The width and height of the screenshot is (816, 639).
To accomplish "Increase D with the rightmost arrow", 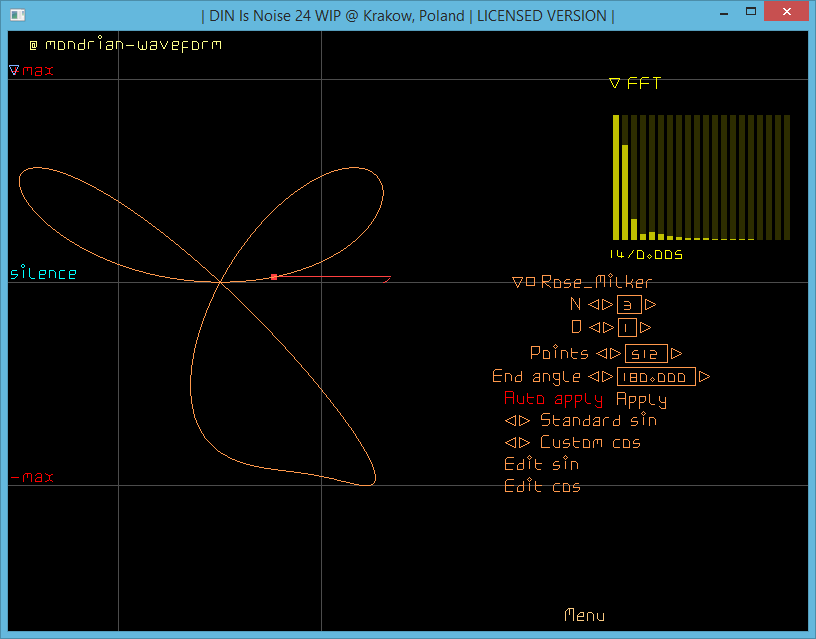I will [x=646, y=327].
